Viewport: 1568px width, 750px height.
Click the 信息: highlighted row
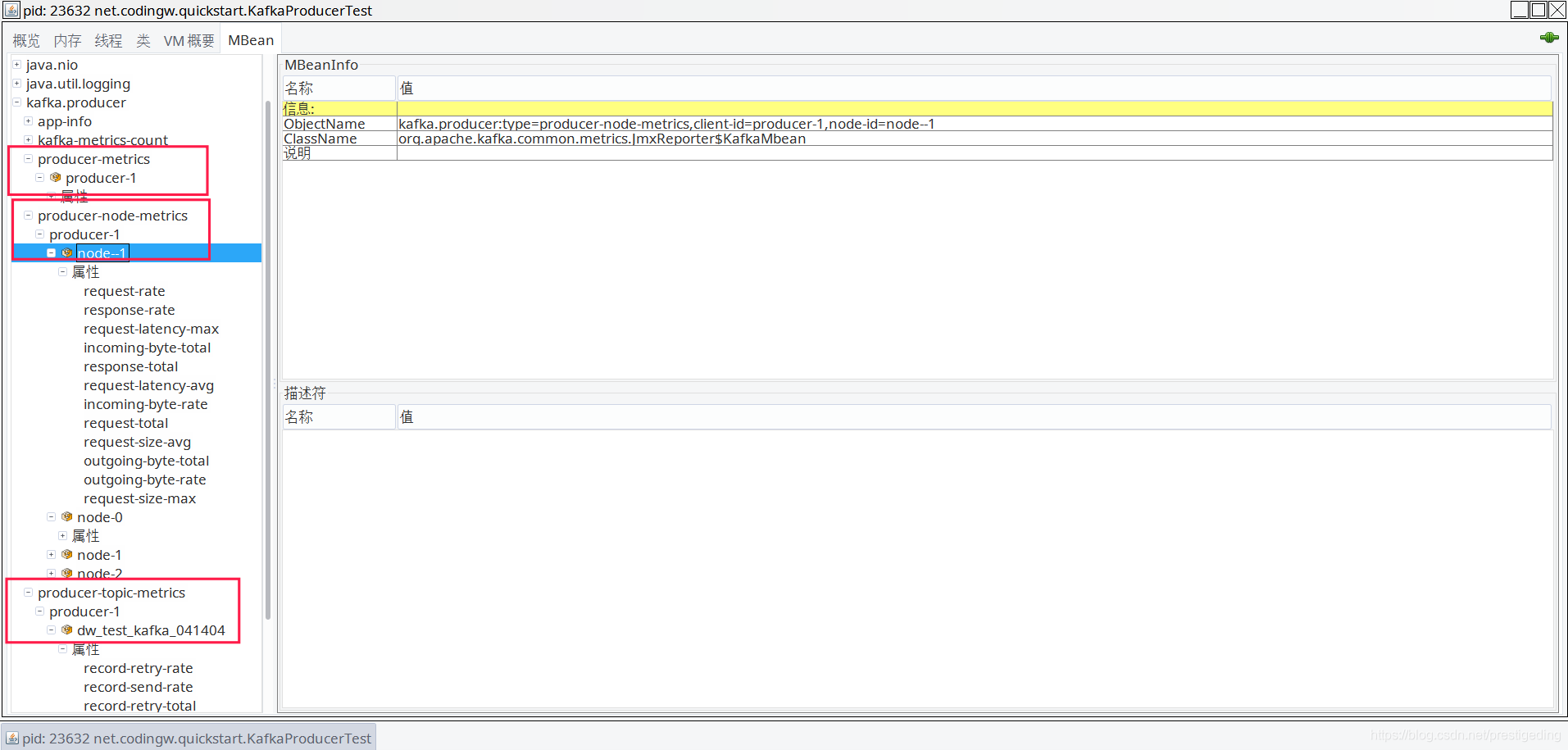(x=917, y=108)
